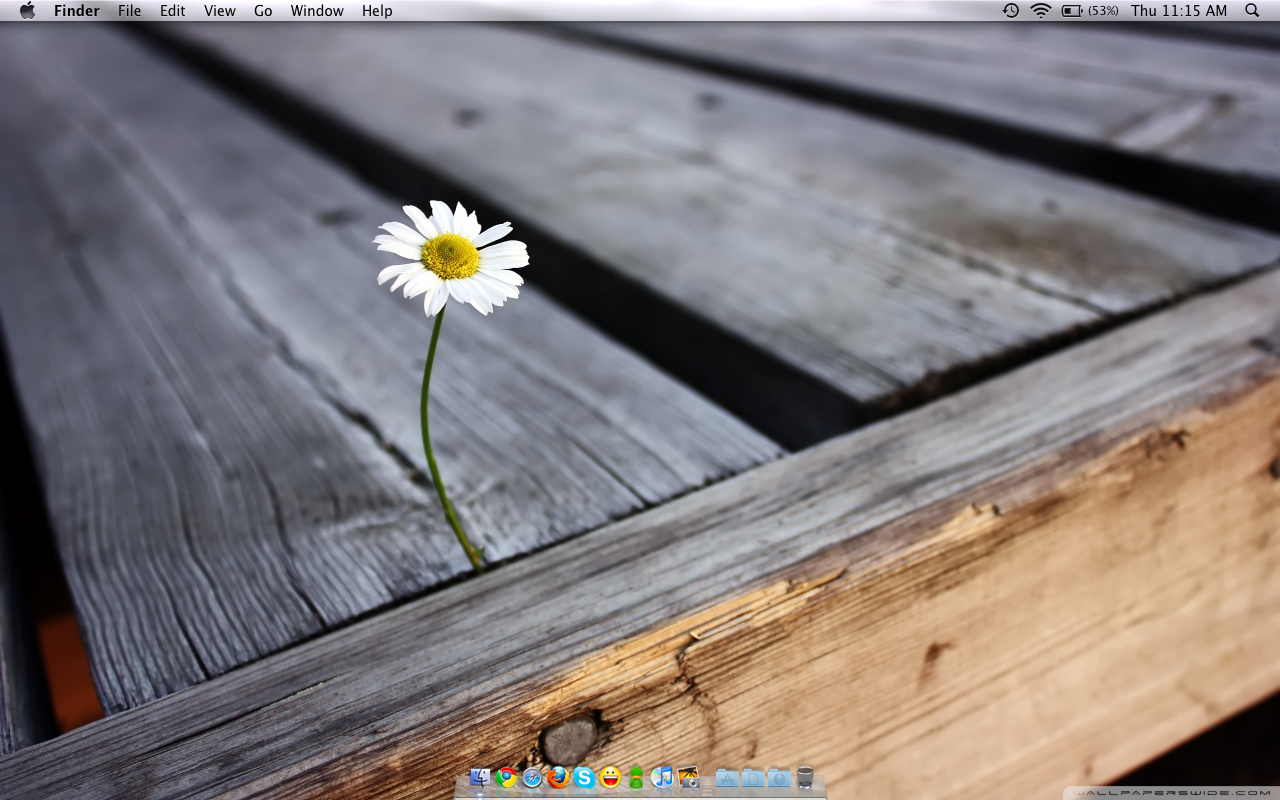Open the Applications folder stack in Dock

(x=727, y=777)
